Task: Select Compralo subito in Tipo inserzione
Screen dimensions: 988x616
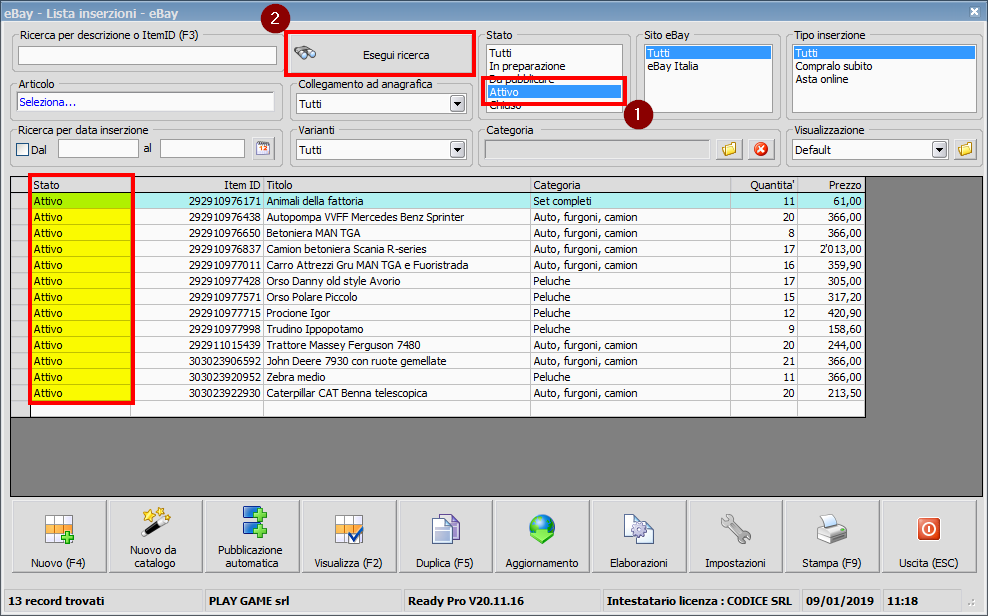Action: 884,66
